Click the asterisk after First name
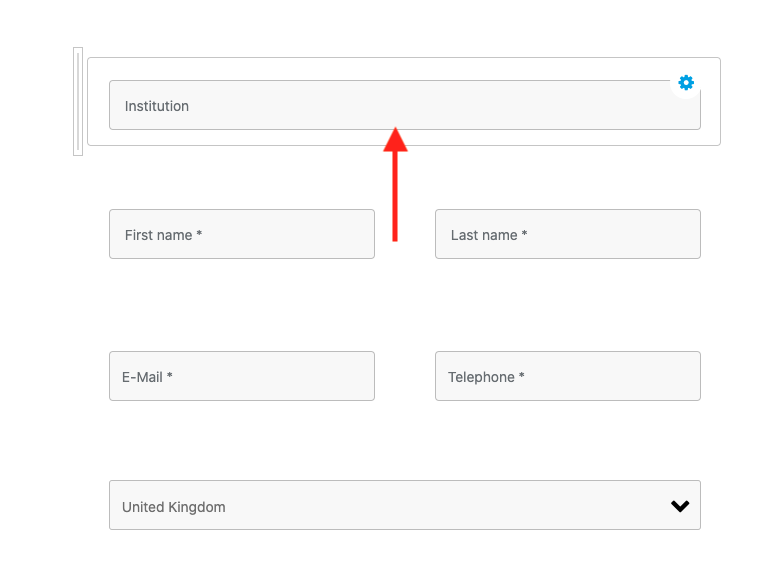 click(x=199, y=233)
